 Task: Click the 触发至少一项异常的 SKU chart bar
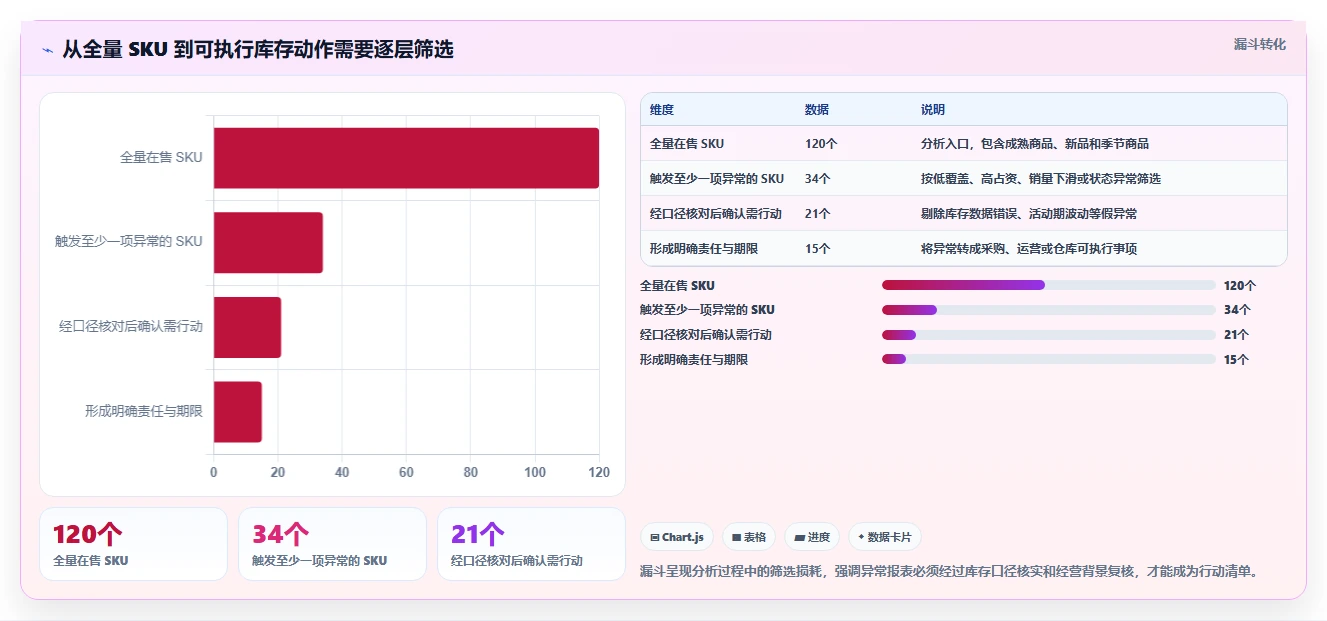pyautogui.click(x=268, y=242)
